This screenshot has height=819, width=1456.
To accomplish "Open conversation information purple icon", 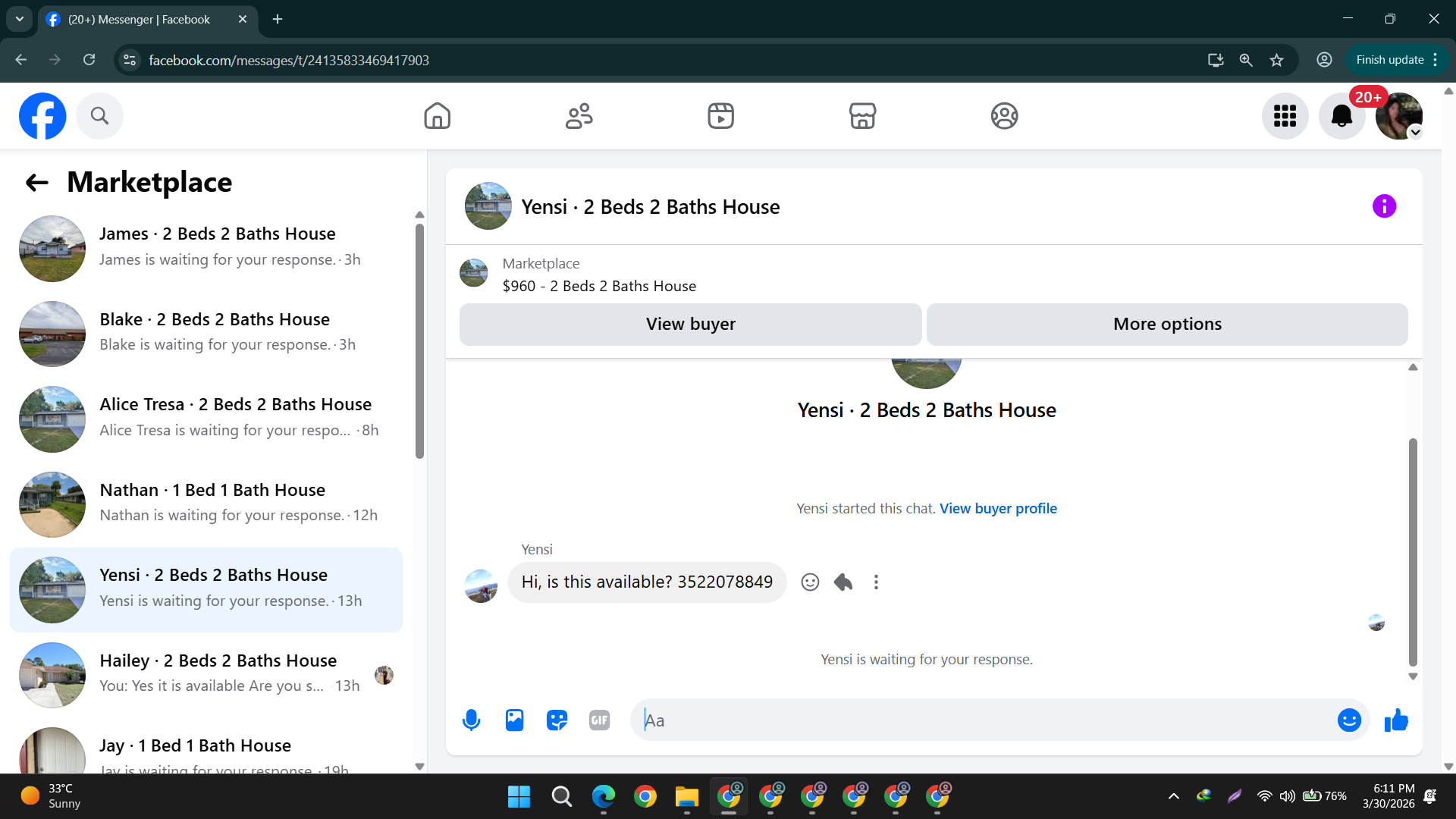I will click(x=1384, y=206).
